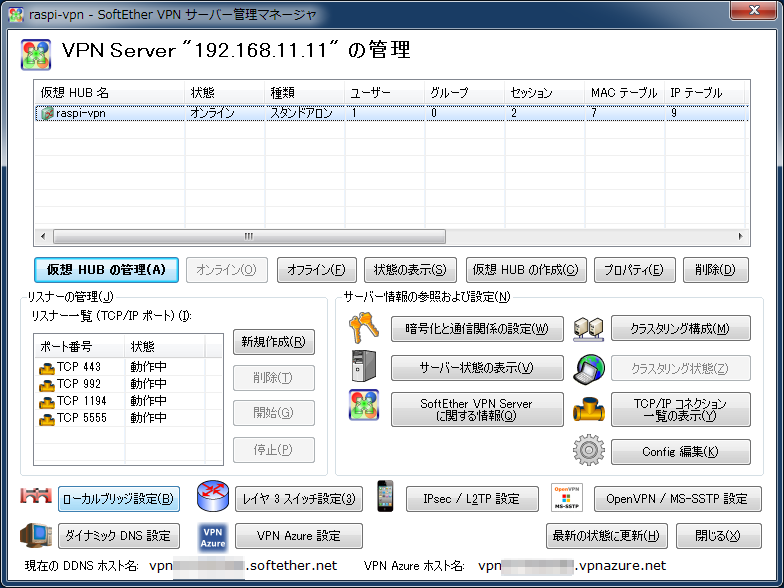Click the globe laptop clustering status icon
784x588 pixels.
[x=588, y=370]
